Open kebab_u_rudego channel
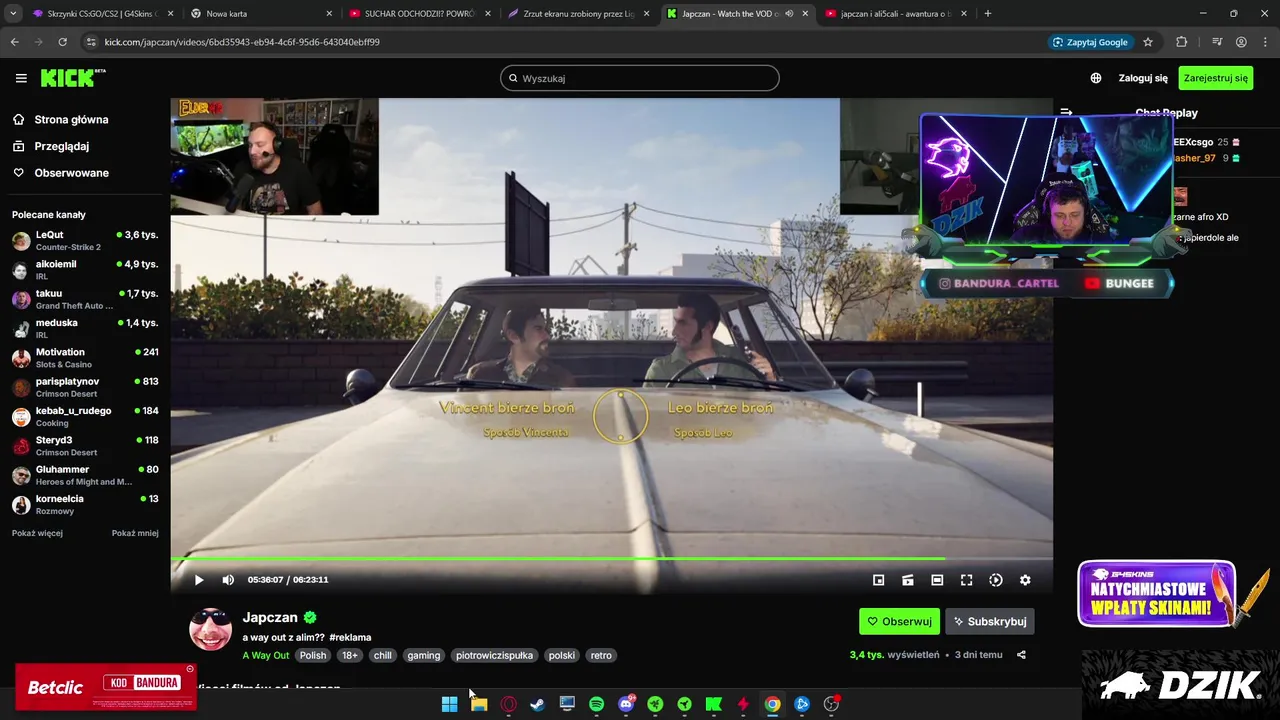 click(x=85, y=417)
